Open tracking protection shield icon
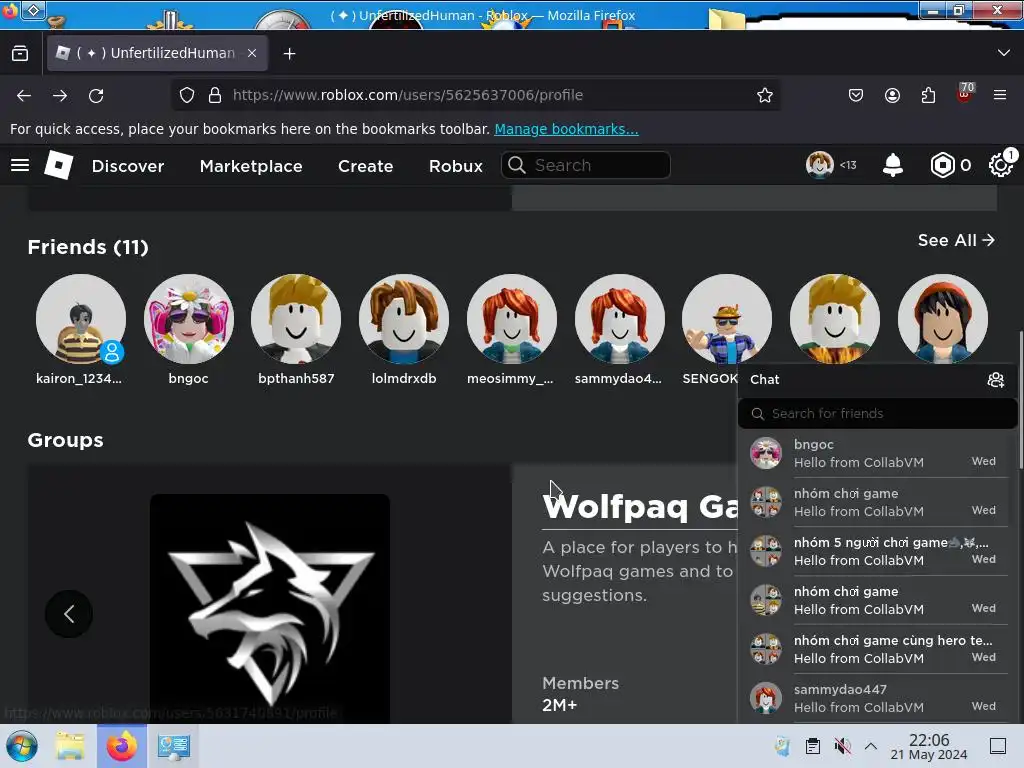The height and width of the screenshot is (768, 1024). click(x=187, y=95)
